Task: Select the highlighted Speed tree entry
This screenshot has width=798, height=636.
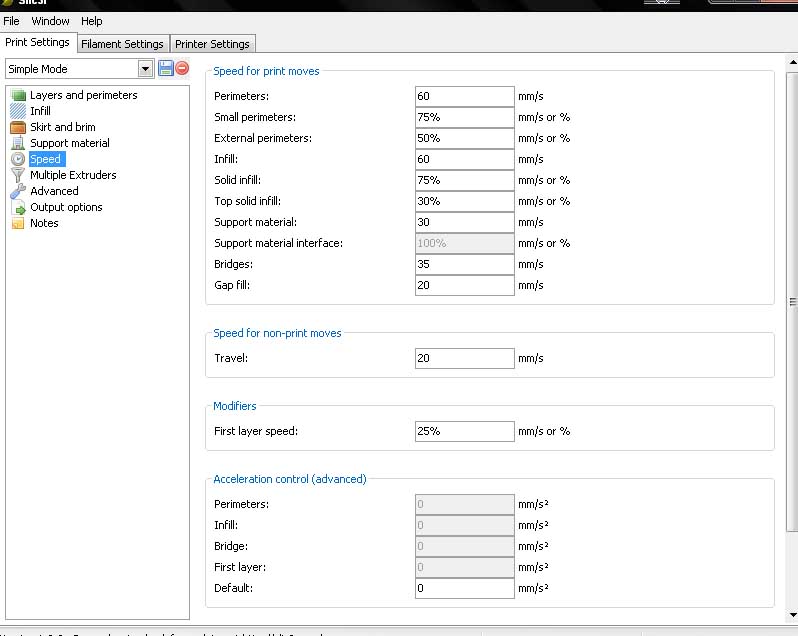Action: coord(45,159)
